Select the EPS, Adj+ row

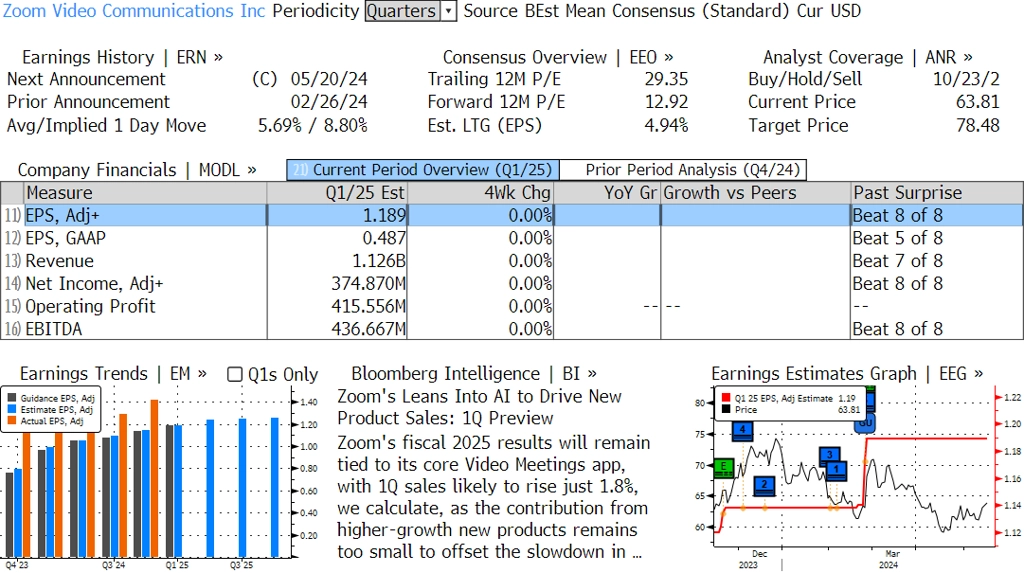[x=512, y=216]
